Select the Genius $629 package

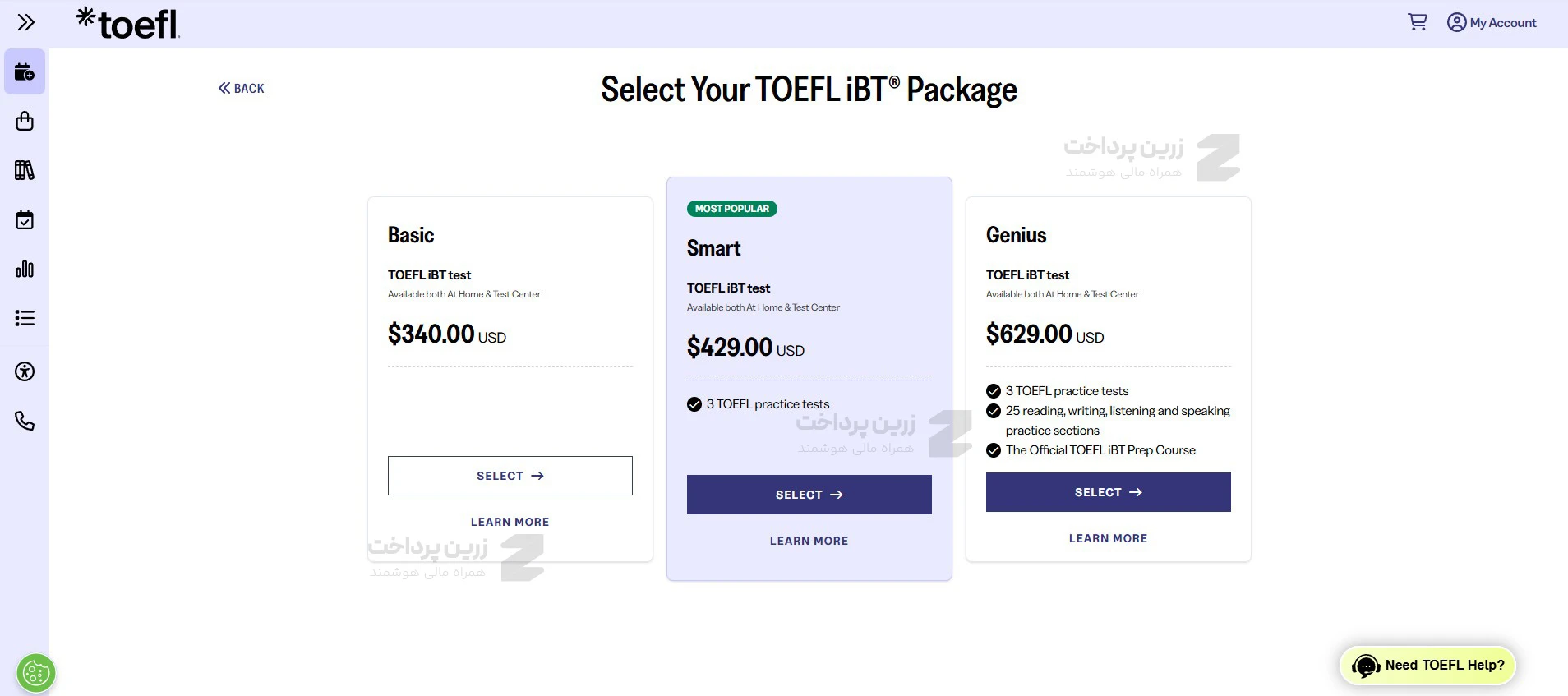click(x=1108, y=492)
